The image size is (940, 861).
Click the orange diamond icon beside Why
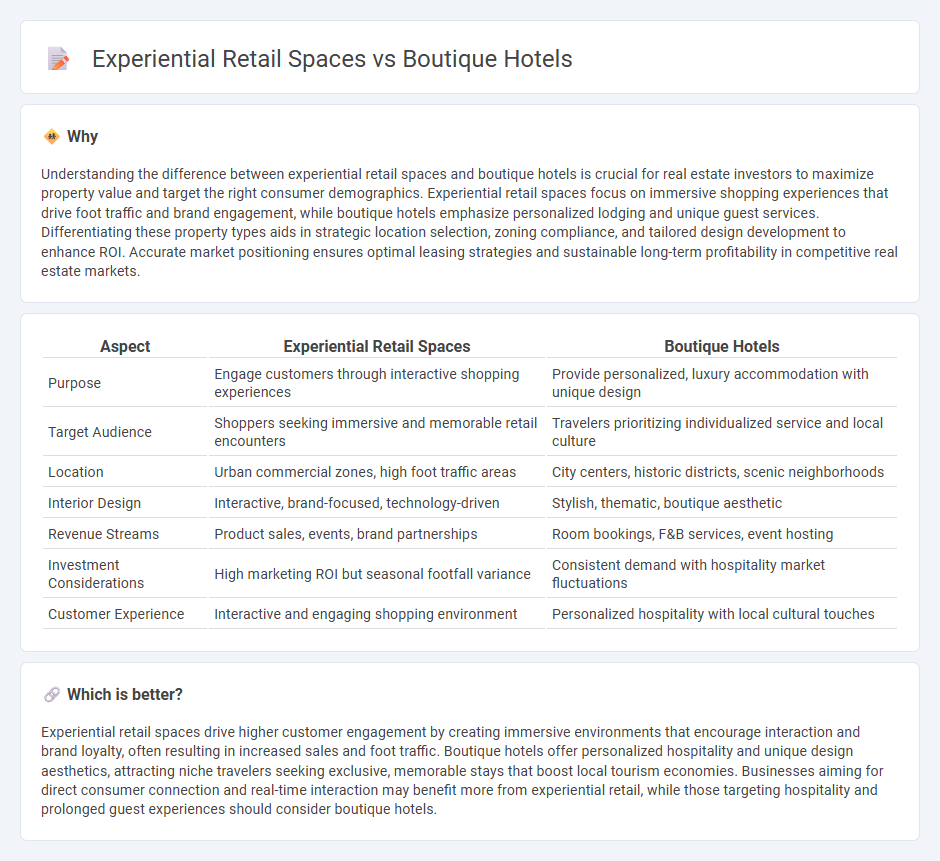52,137
